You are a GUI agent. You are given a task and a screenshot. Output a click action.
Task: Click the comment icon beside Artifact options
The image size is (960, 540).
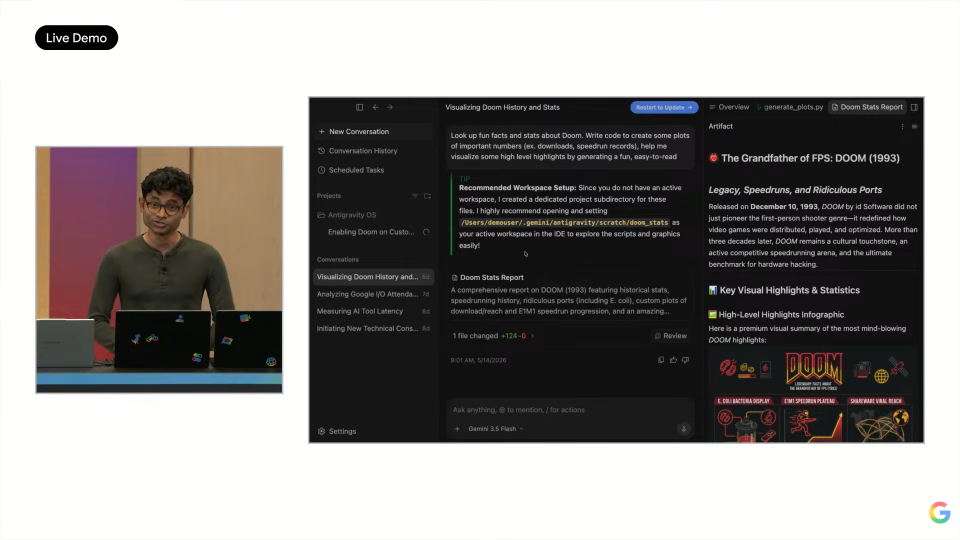pyautogui.click(x=914, y=127)
